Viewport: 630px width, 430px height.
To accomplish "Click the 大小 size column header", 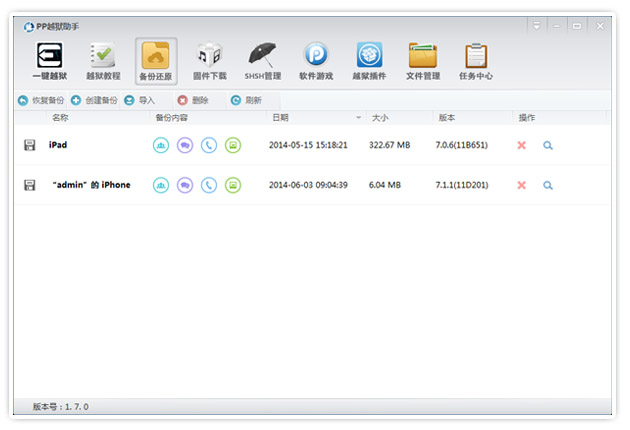I will point(380,118).
